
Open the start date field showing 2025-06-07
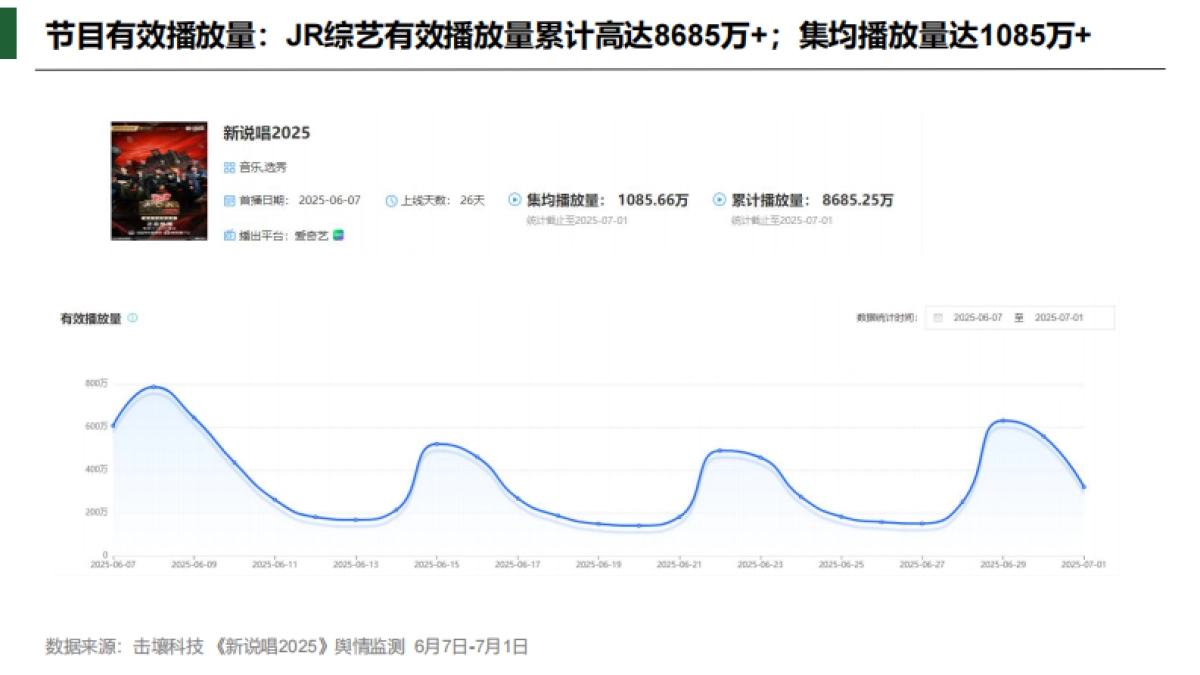click(x=979, y=317)
